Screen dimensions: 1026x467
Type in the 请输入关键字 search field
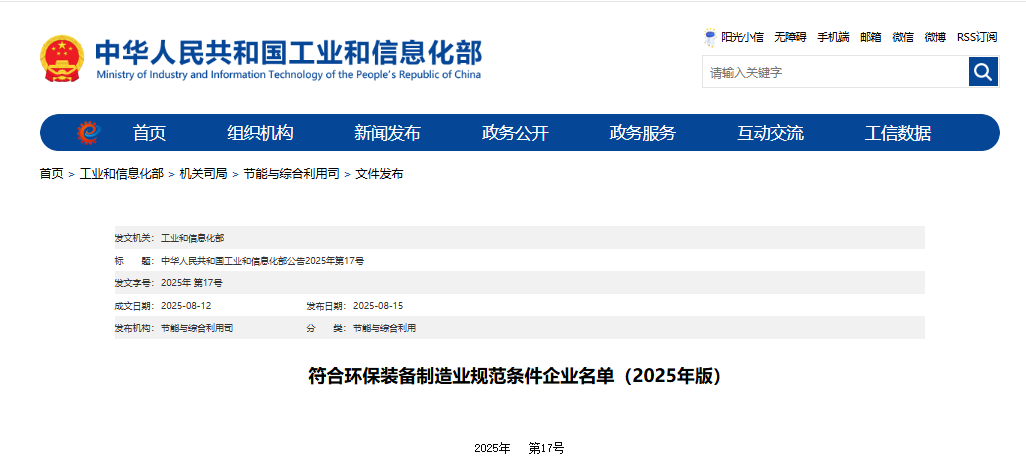[834, 72]
